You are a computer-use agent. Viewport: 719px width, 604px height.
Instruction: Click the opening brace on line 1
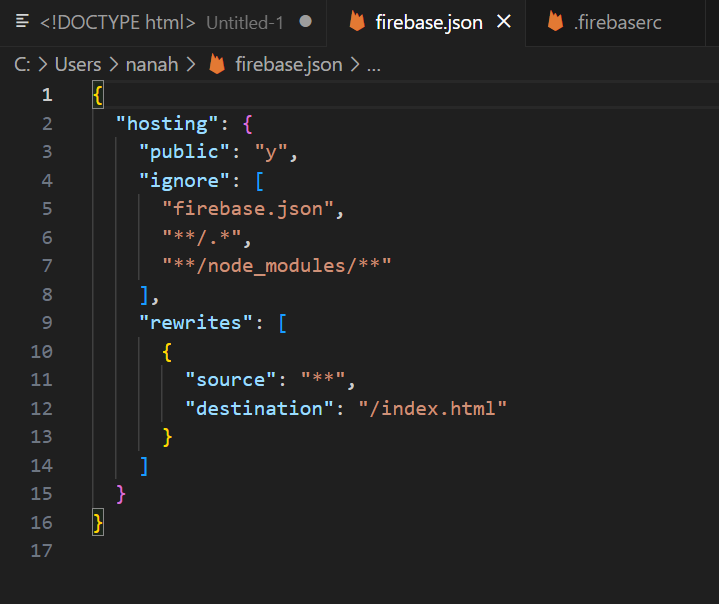98,95
